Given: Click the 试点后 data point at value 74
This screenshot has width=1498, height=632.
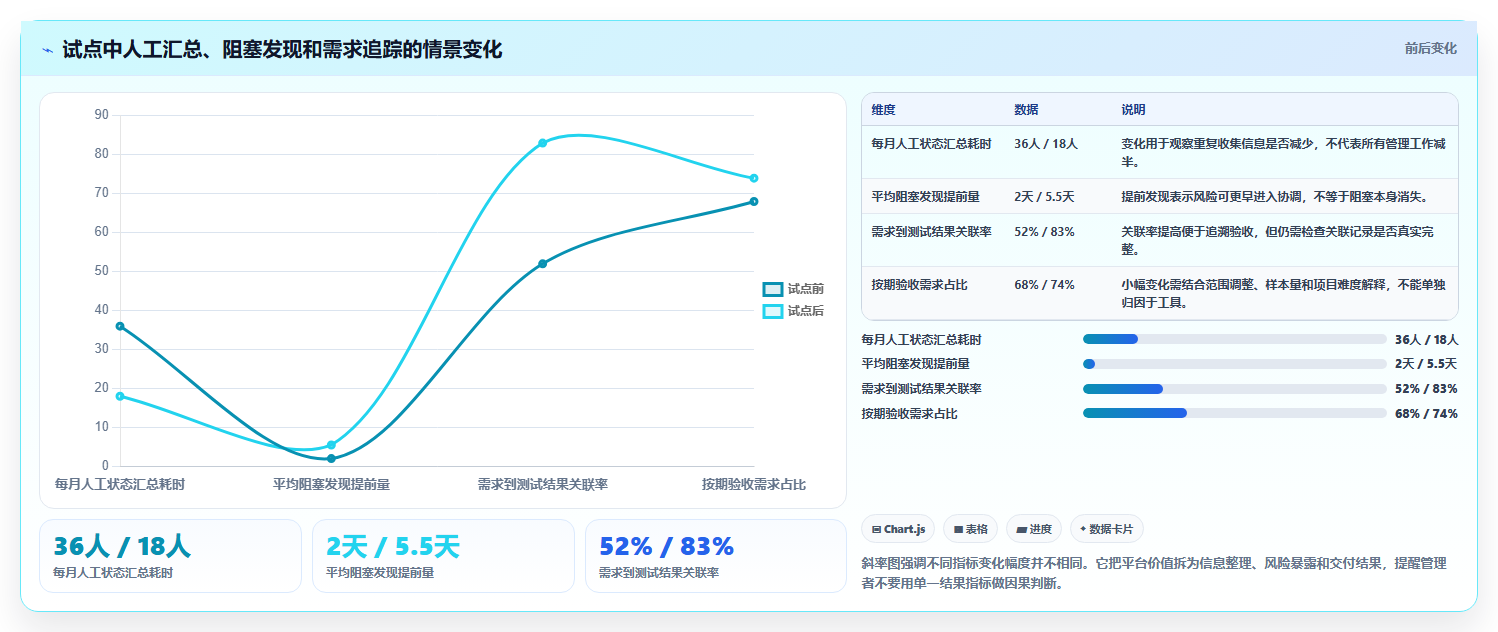Looking at the screenshot, I should pos(754,178).
